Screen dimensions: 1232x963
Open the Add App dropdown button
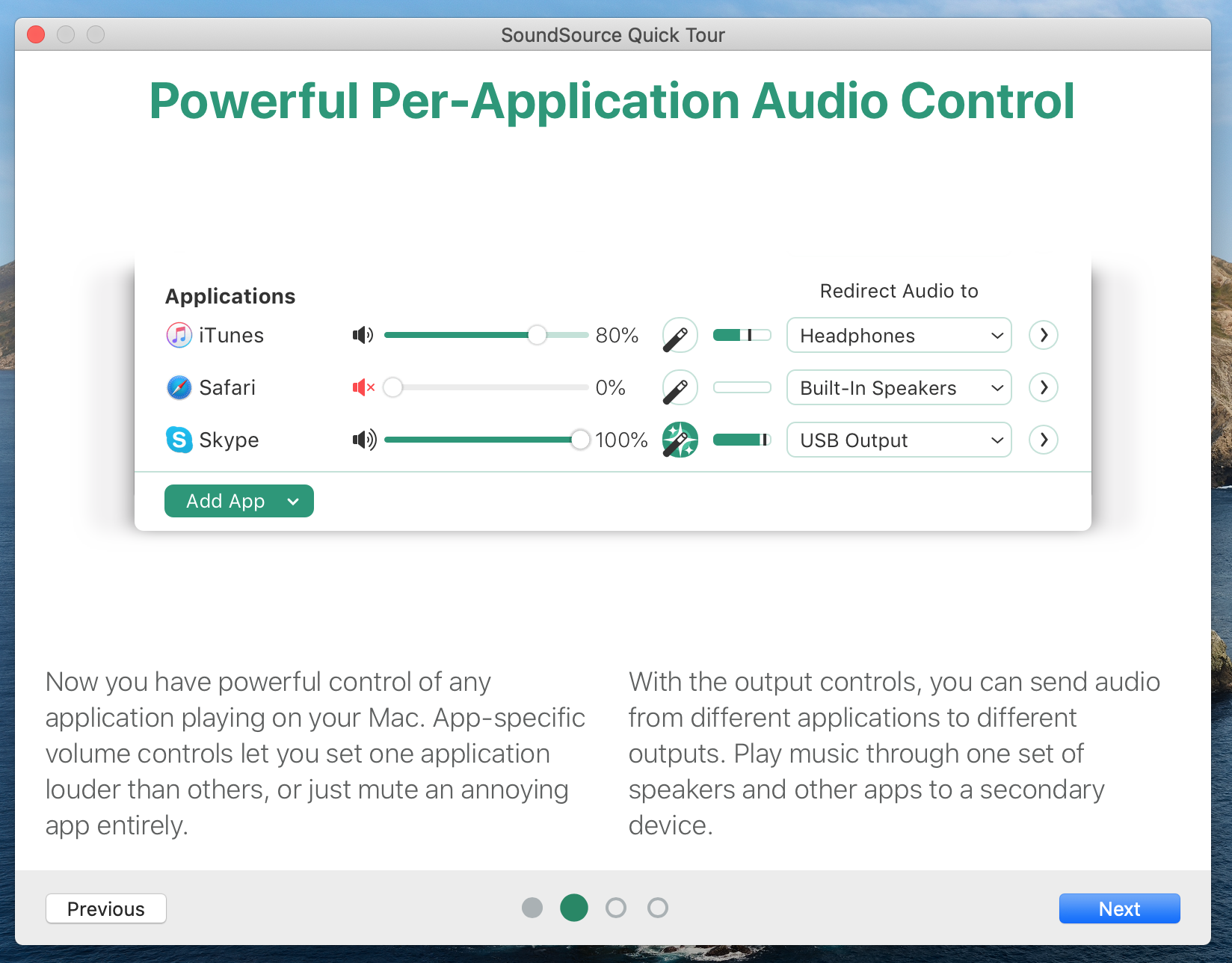239,501
